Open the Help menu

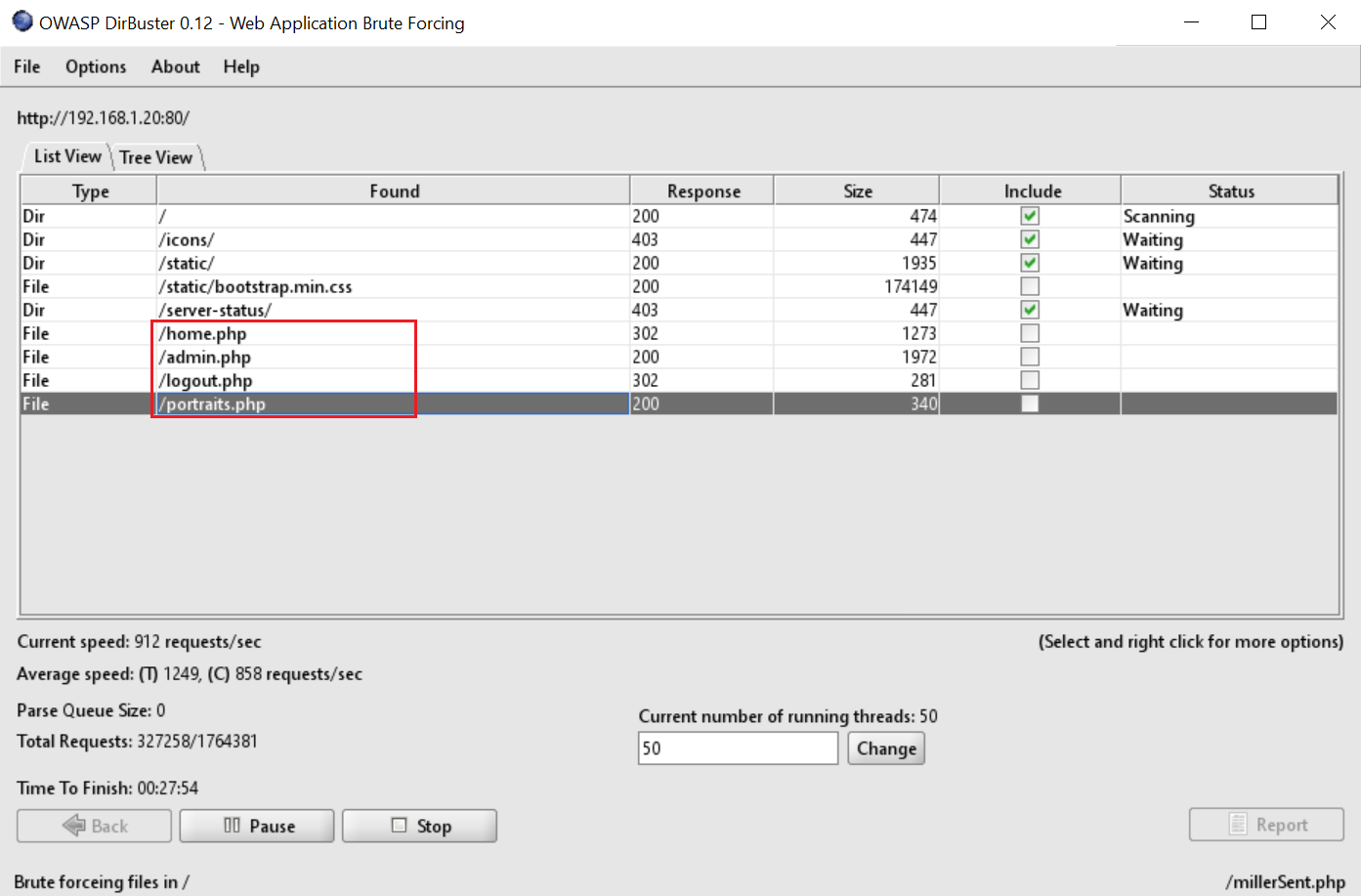click(241, 66)
